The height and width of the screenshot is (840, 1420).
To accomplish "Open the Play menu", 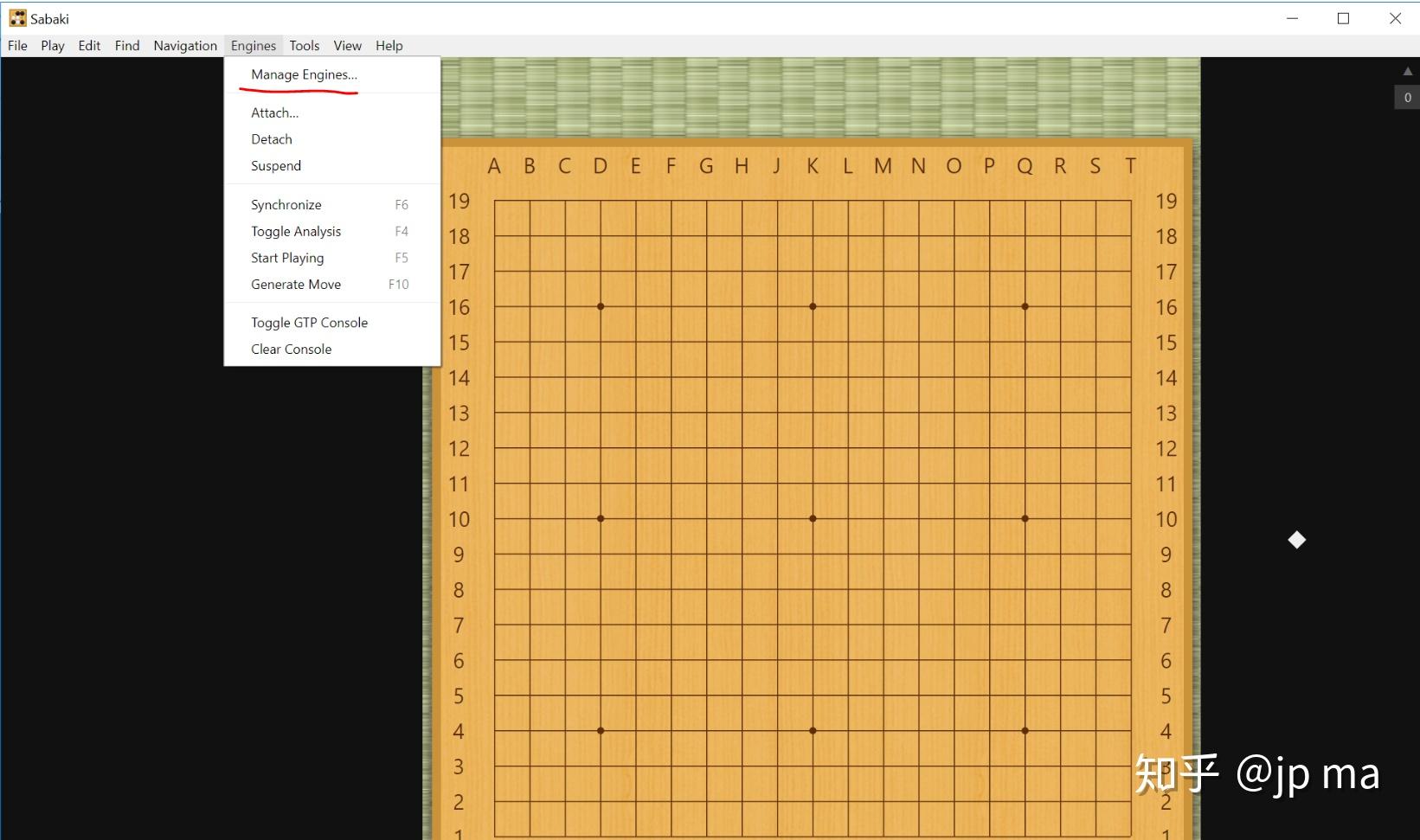I will [52, 45].
